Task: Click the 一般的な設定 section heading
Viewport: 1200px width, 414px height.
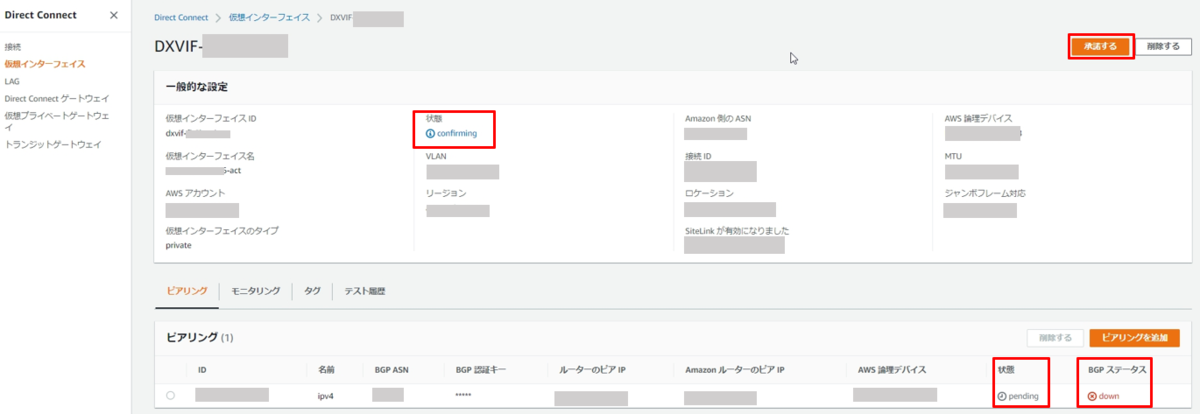Action: point(196,87)
